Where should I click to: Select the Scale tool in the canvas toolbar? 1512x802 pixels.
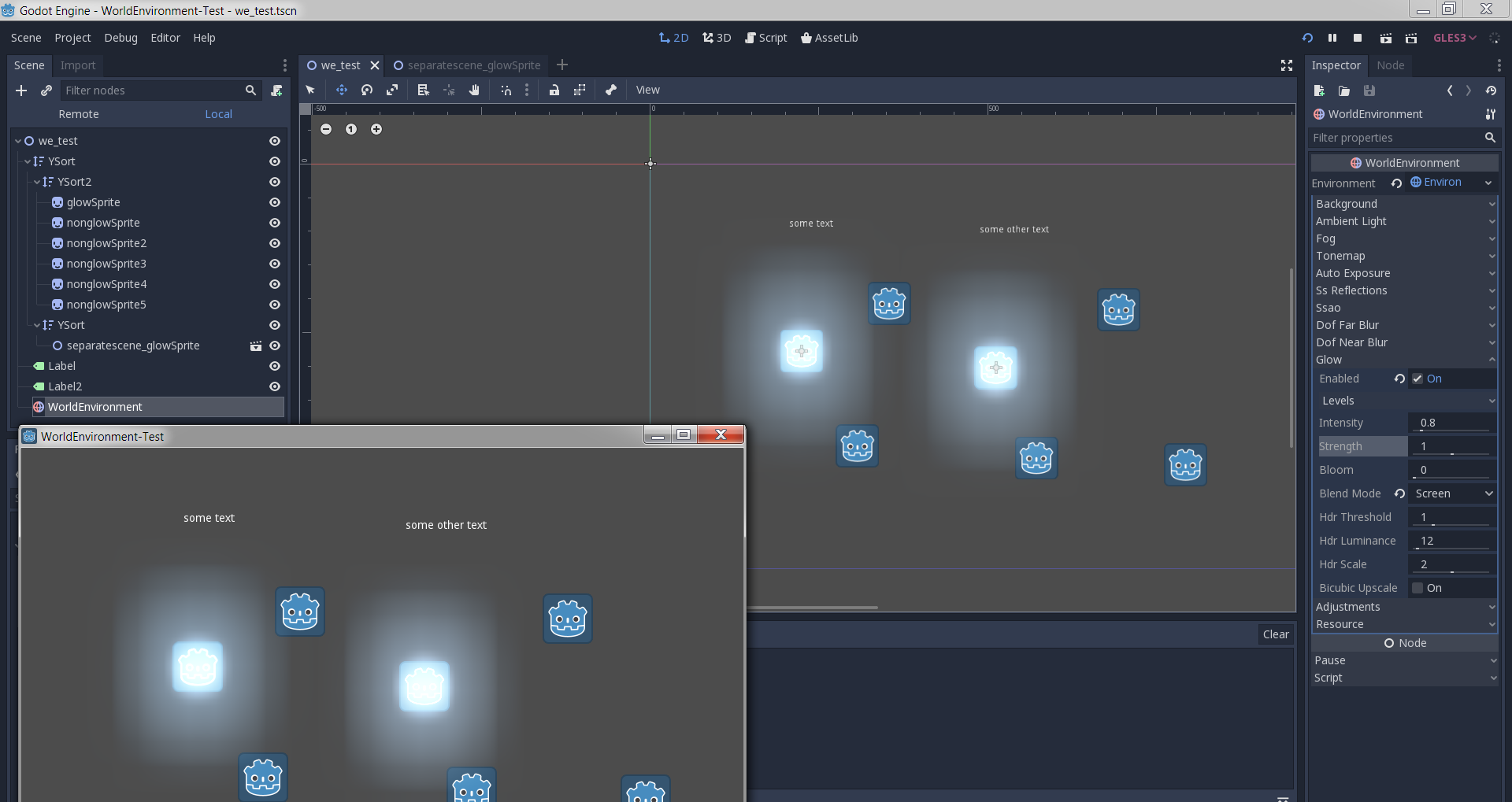tap(391, 90)
